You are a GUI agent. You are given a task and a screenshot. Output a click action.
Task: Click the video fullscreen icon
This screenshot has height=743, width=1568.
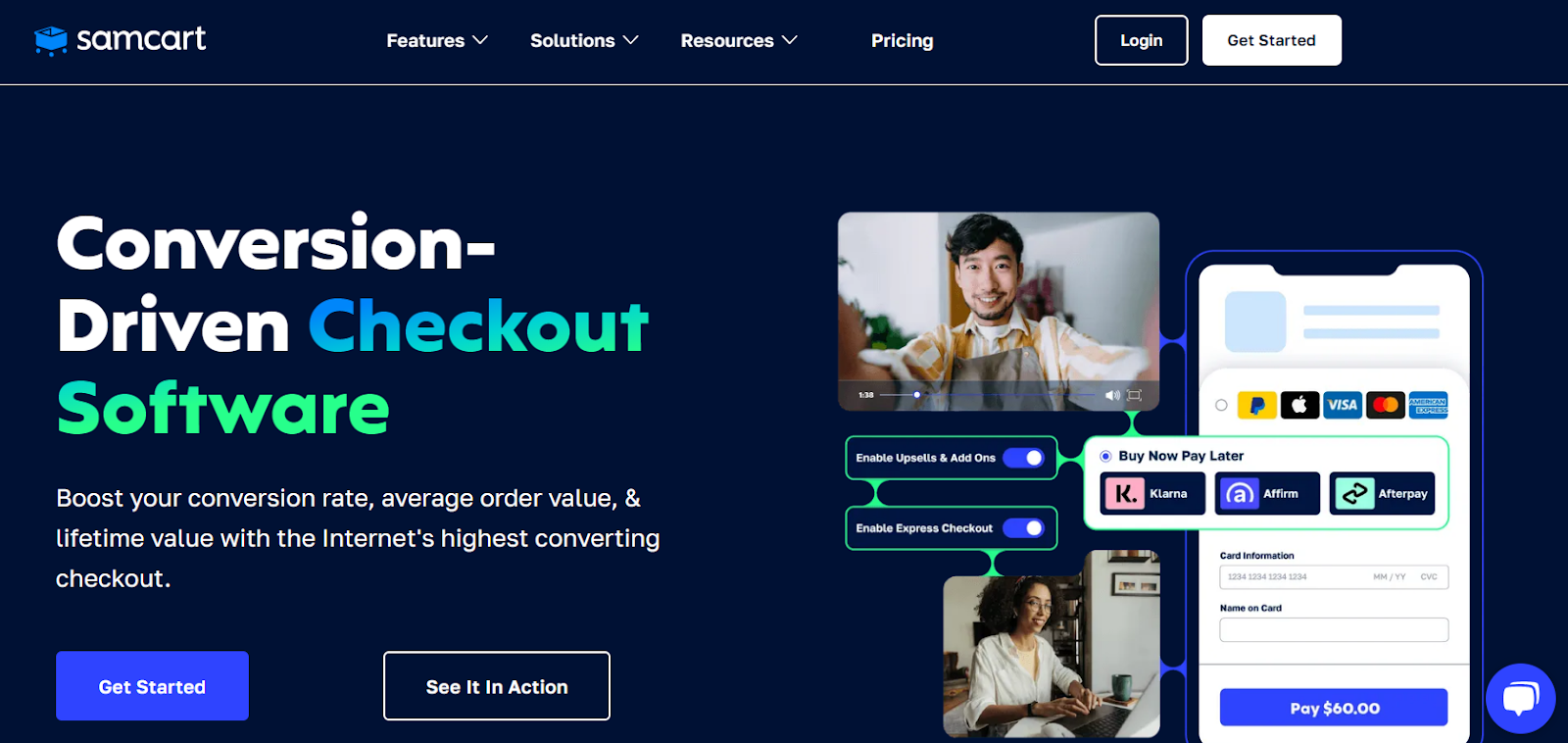(x=1135, y=395)
